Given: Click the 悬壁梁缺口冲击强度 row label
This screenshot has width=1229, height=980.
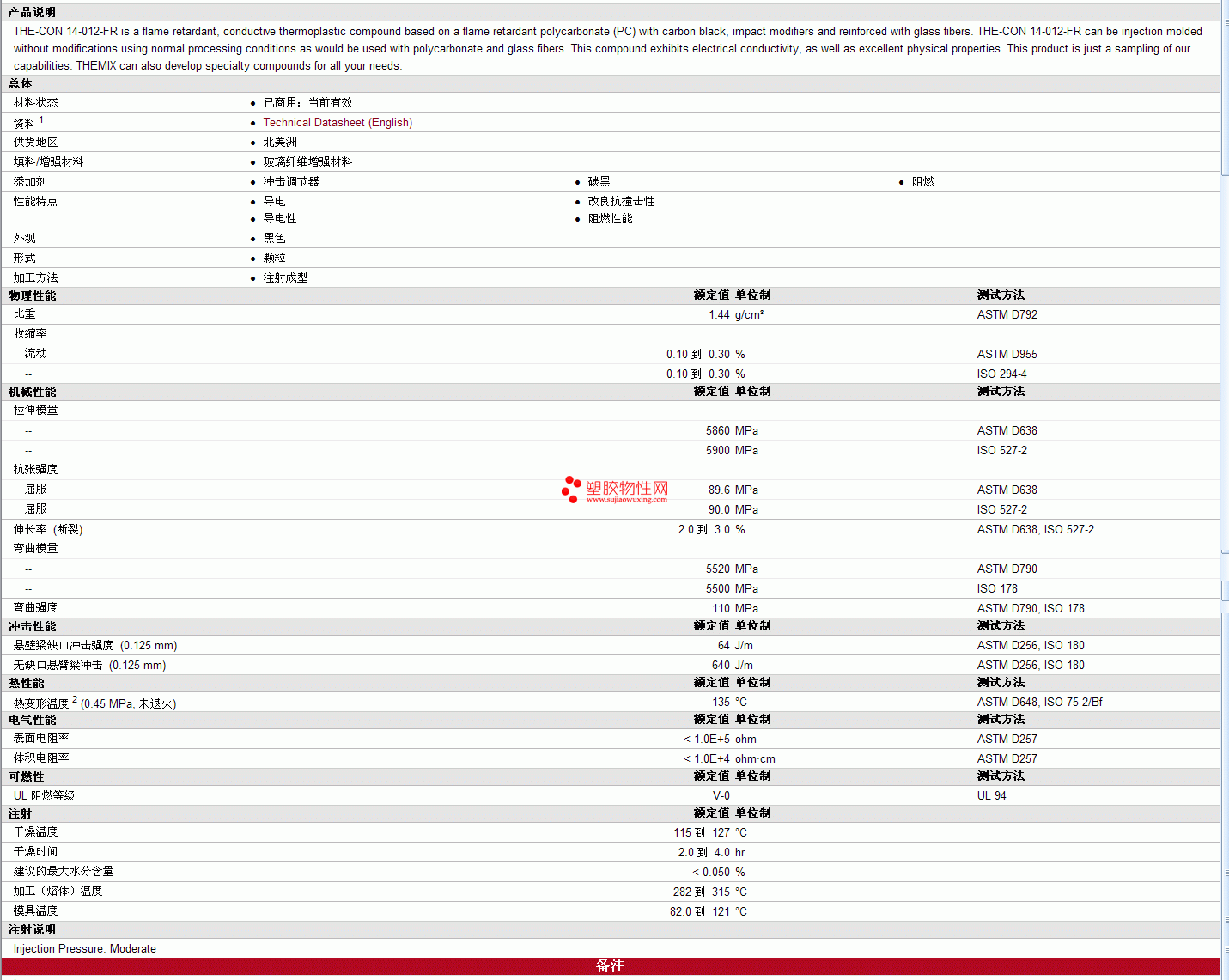Looking at the screenshot, I should tap(95, 645).
